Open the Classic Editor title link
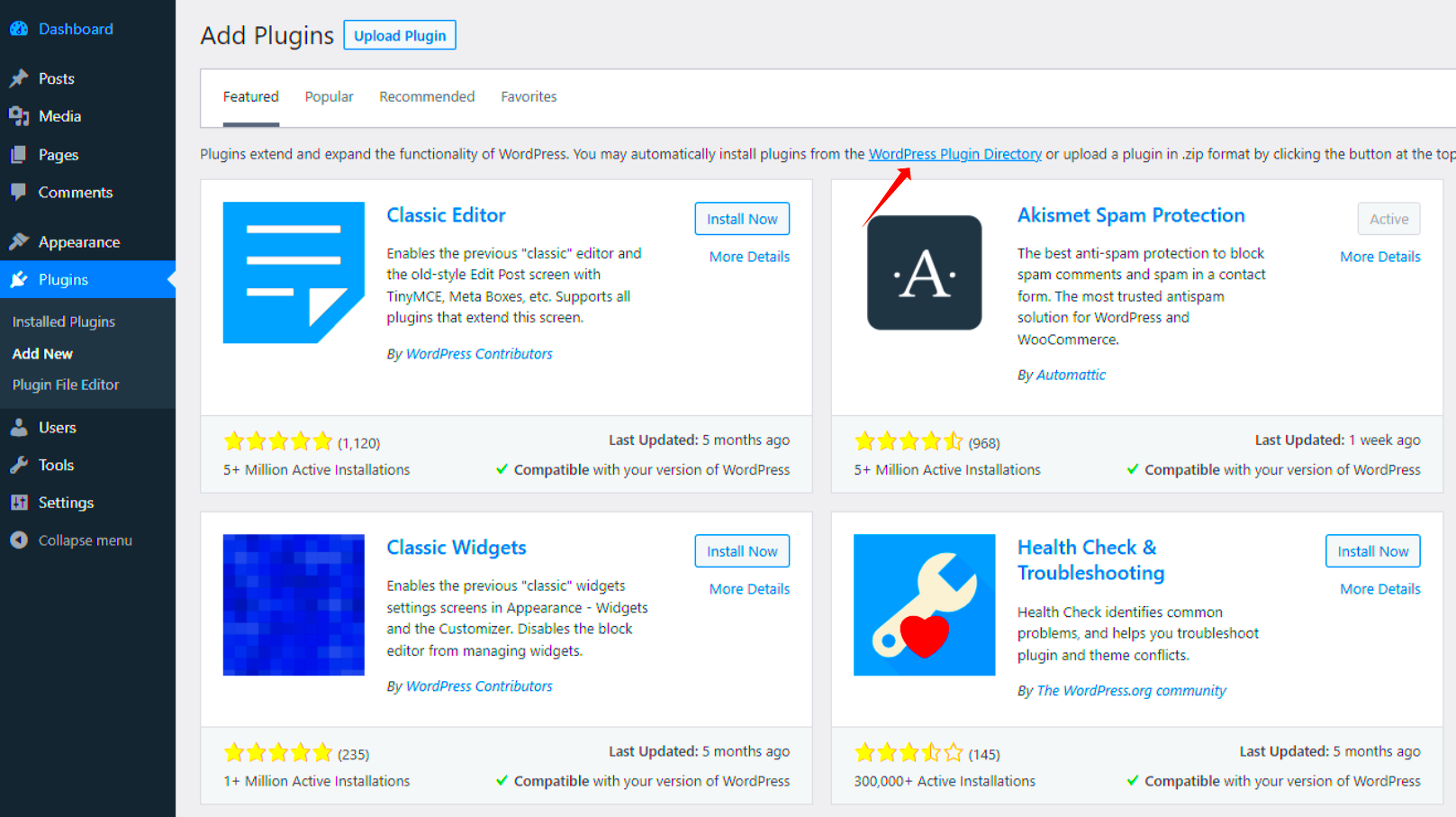Viewport: 1456px width, 817px height. point(446,215)
